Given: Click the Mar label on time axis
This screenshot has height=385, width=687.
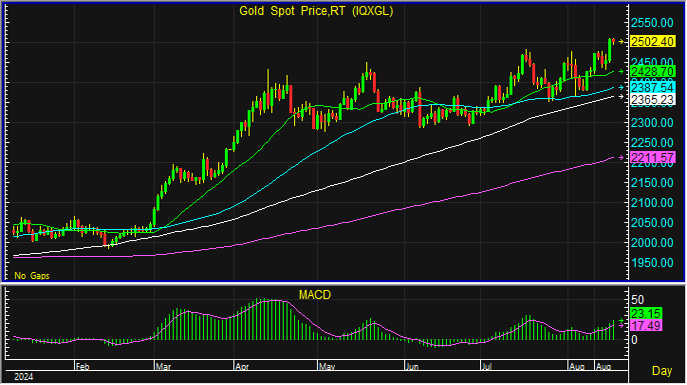Looking at the screenshot, I should [x=163, y=367].
